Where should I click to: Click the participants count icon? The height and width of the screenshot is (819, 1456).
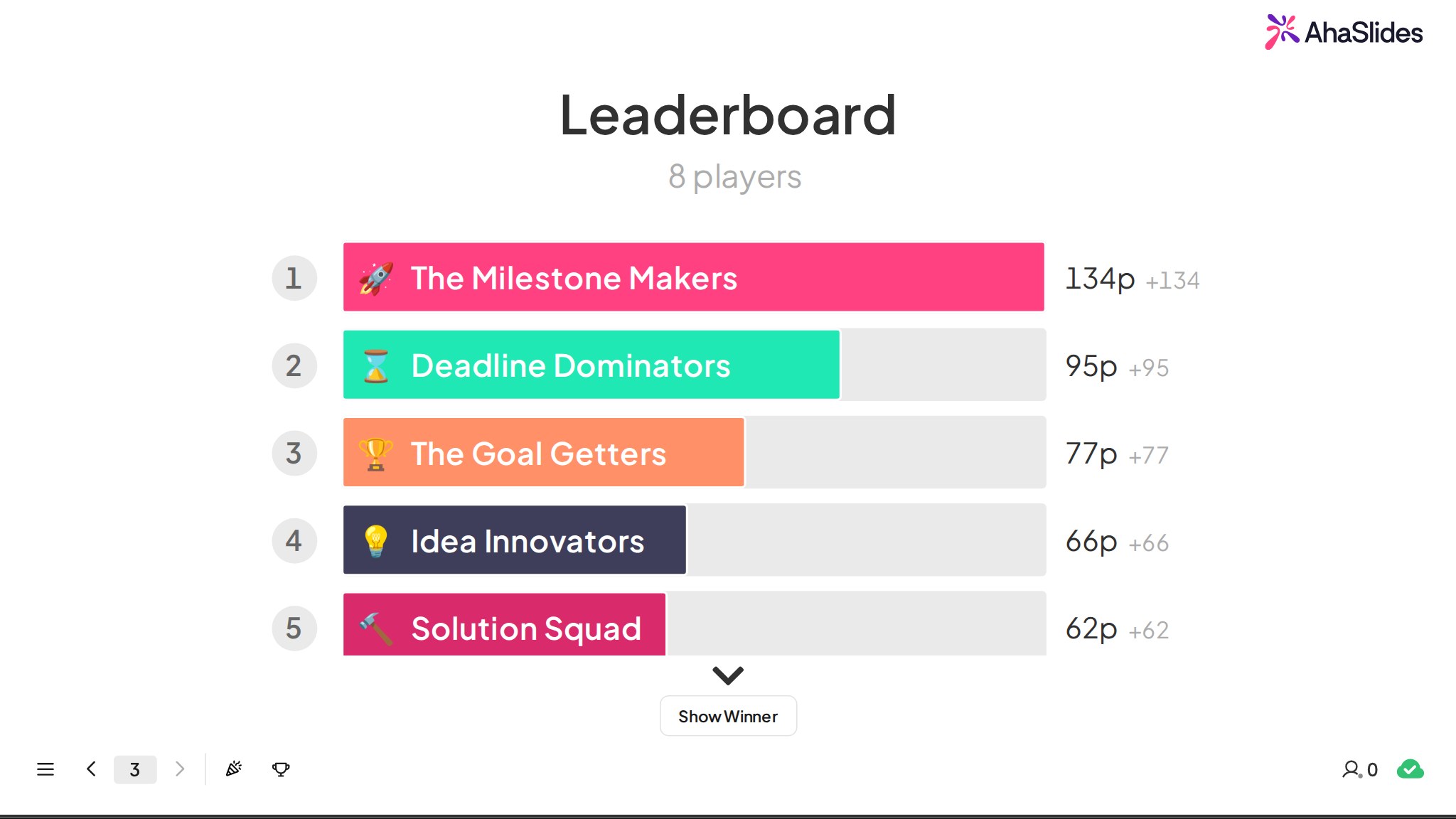(x=1359, y=769)
